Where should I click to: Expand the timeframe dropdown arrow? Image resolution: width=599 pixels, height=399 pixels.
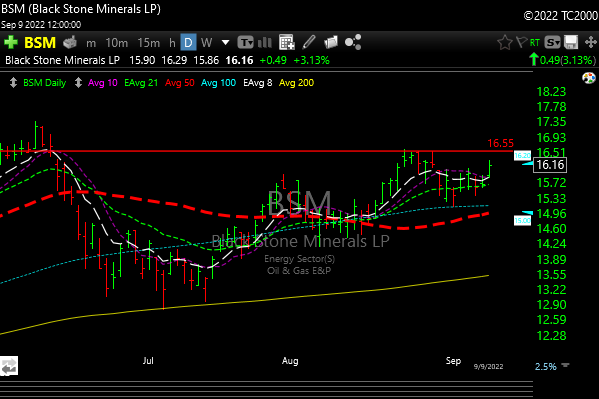click(x=225, y=42)
